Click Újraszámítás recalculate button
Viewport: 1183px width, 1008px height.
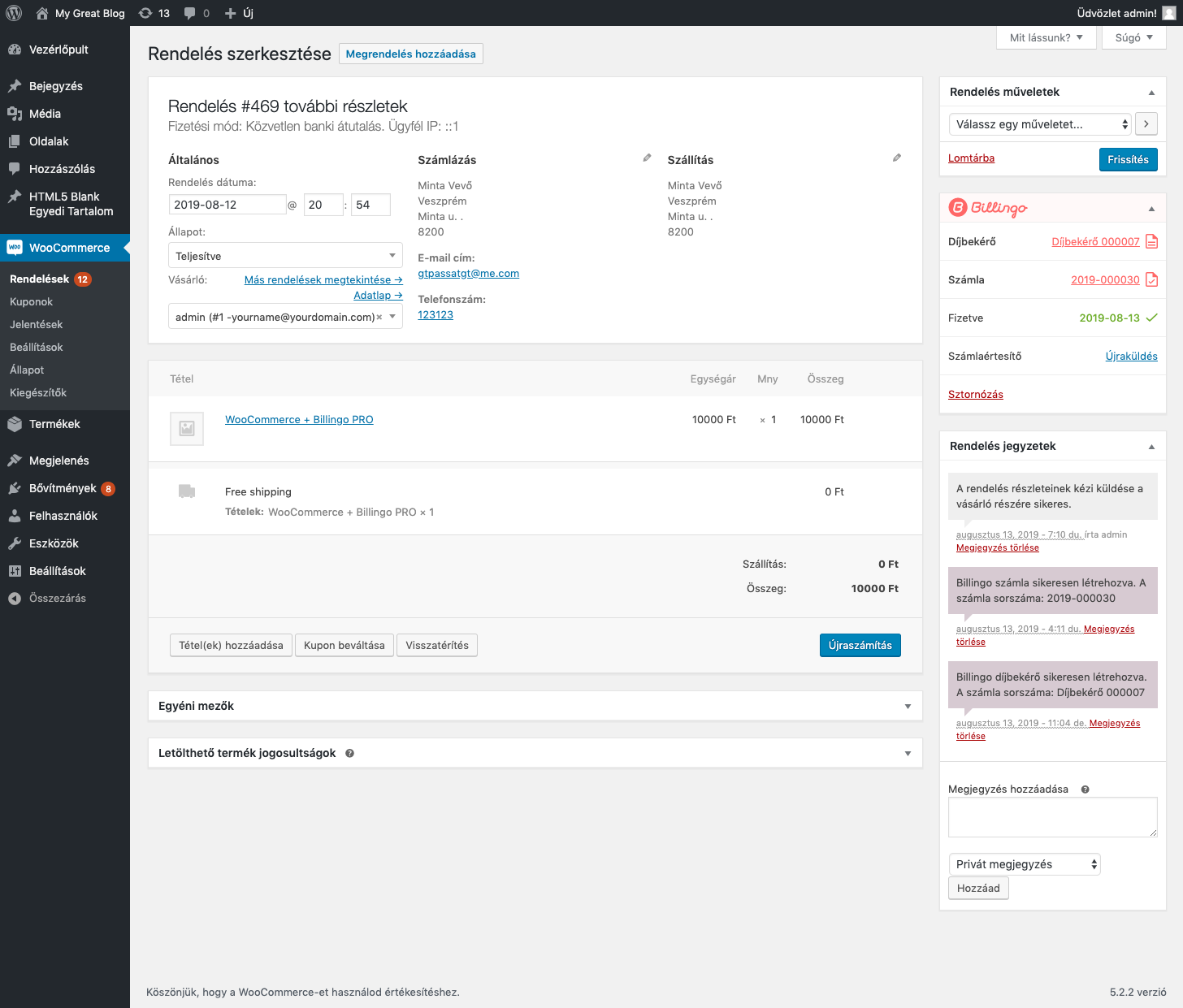[860, 645]
